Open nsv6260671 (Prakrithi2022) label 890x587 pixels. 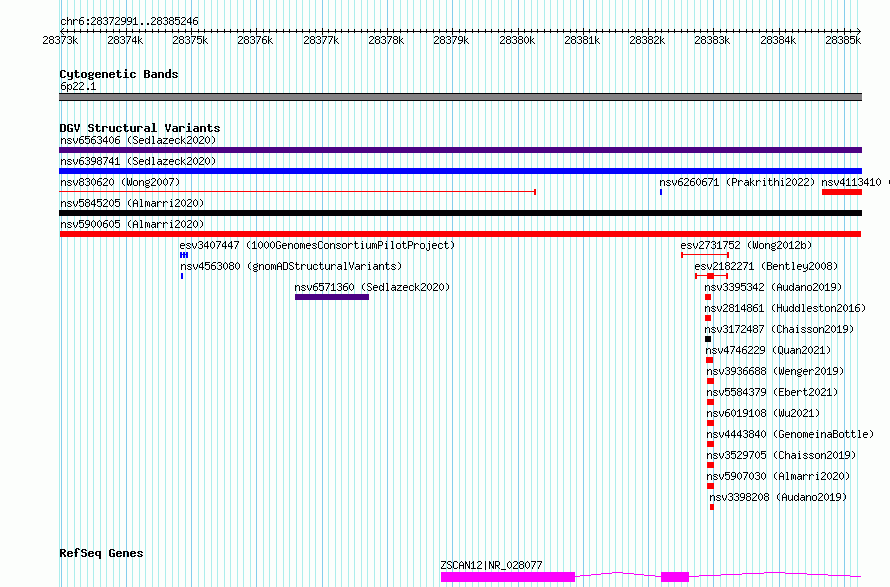pos(737,182)
